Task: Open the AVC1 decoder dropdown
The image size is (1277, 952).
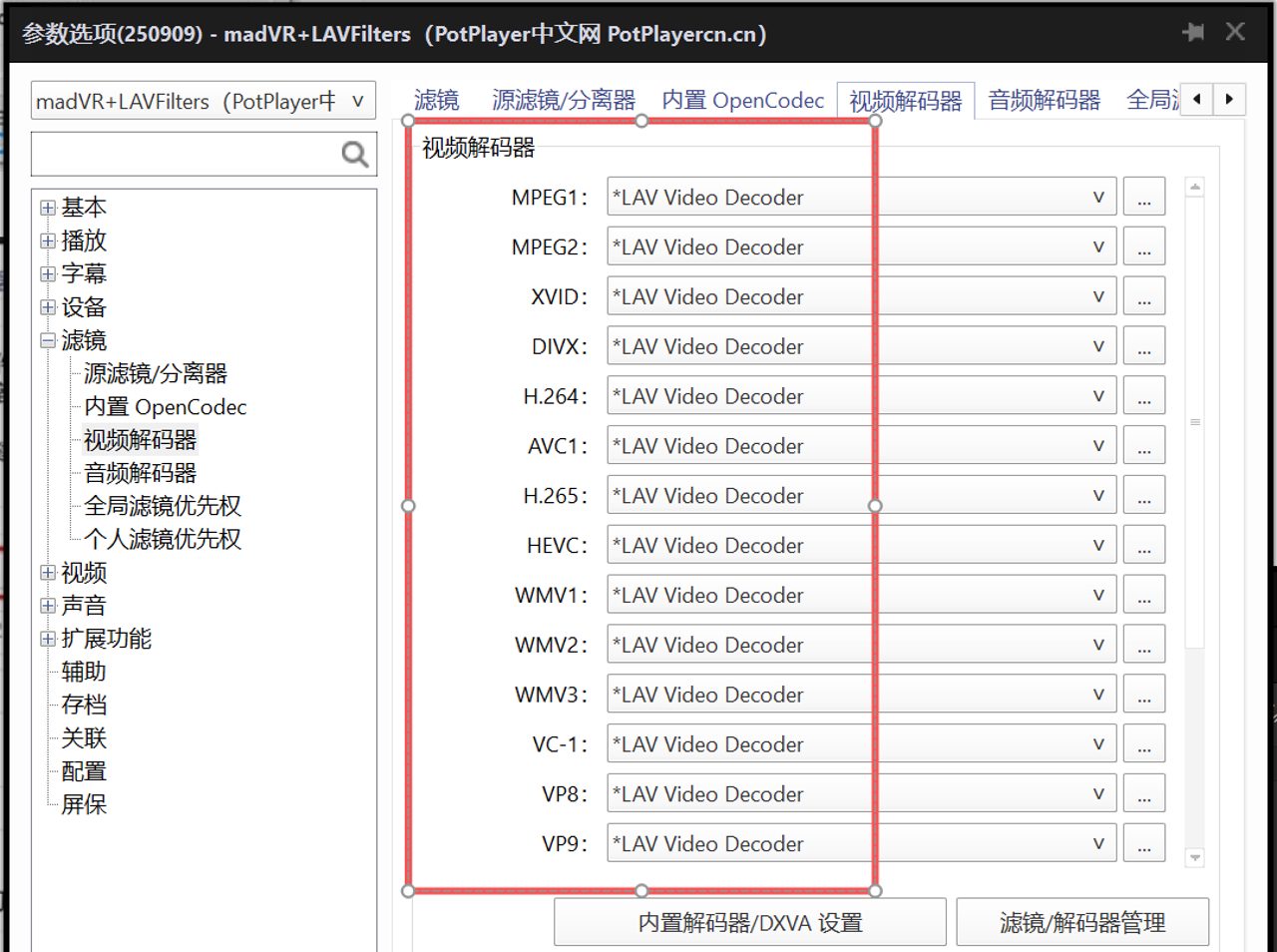Action: point(862,446)
